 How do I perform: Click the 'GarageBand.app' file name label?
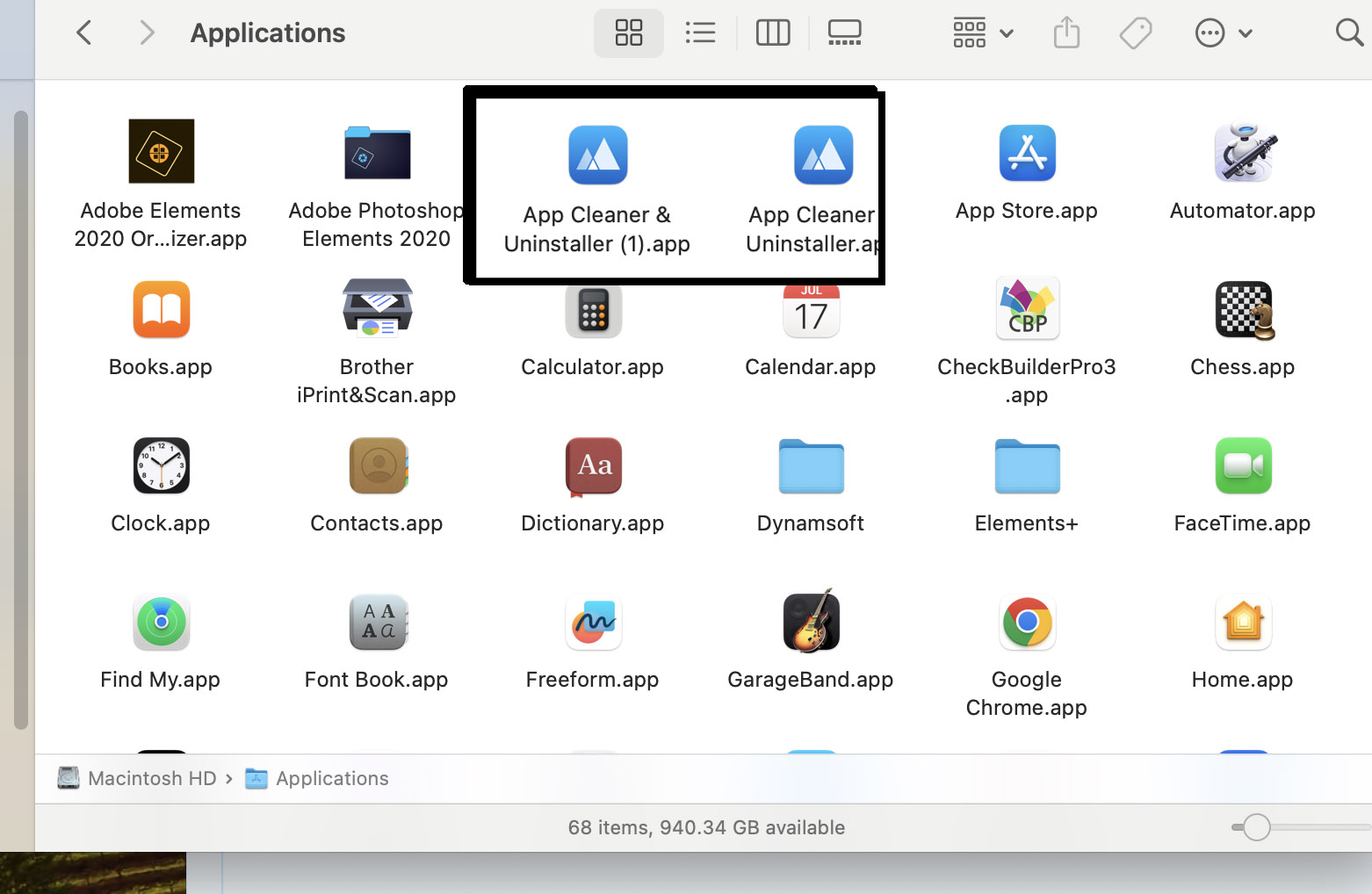[810, 680]
